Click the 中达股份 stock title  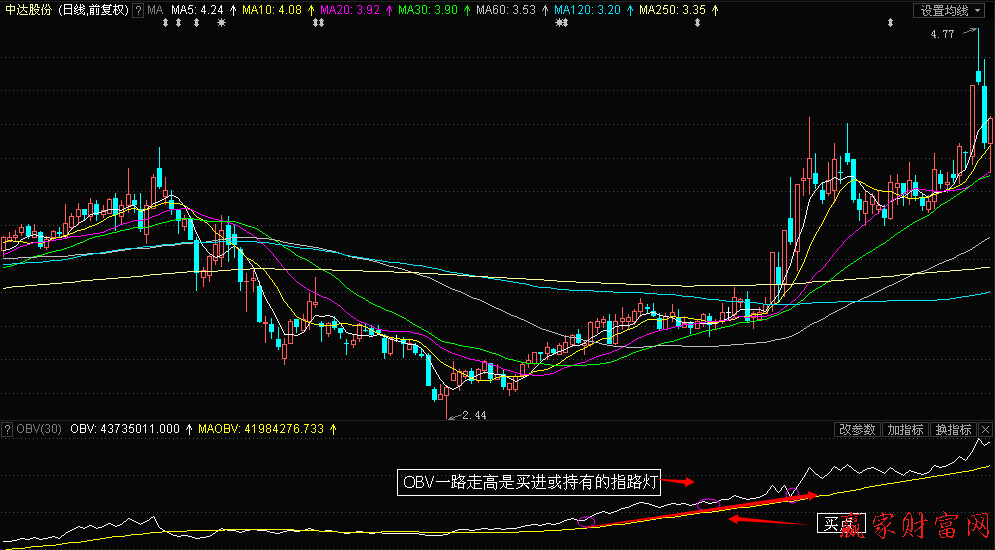tap(28, 10)
